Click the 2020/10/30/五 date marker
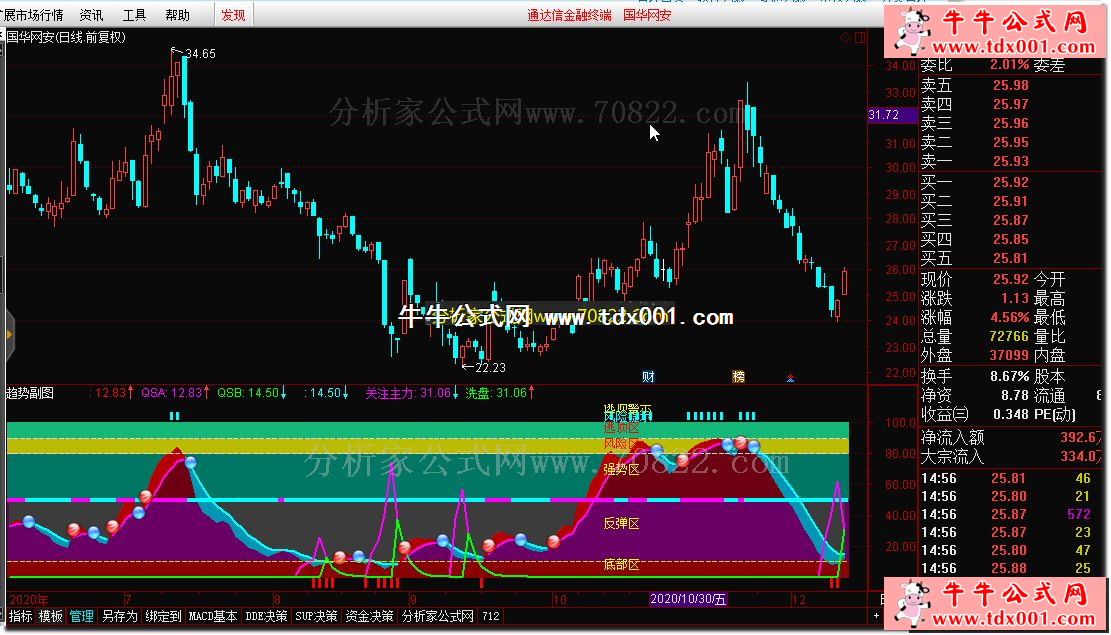 [x=689, y=600]
